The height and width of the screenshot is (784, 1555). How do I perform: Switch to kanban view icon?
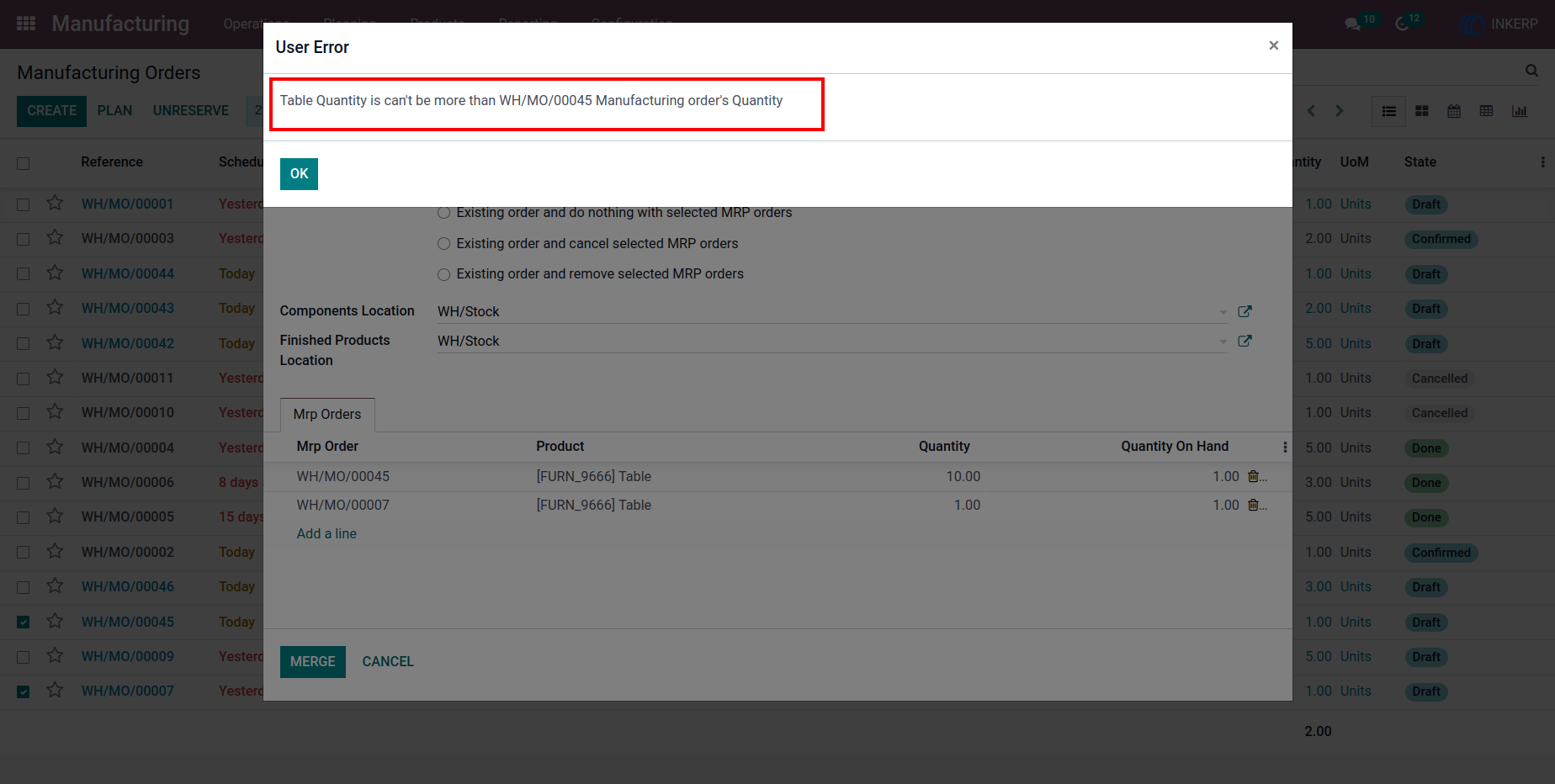tap(1422, 111)
